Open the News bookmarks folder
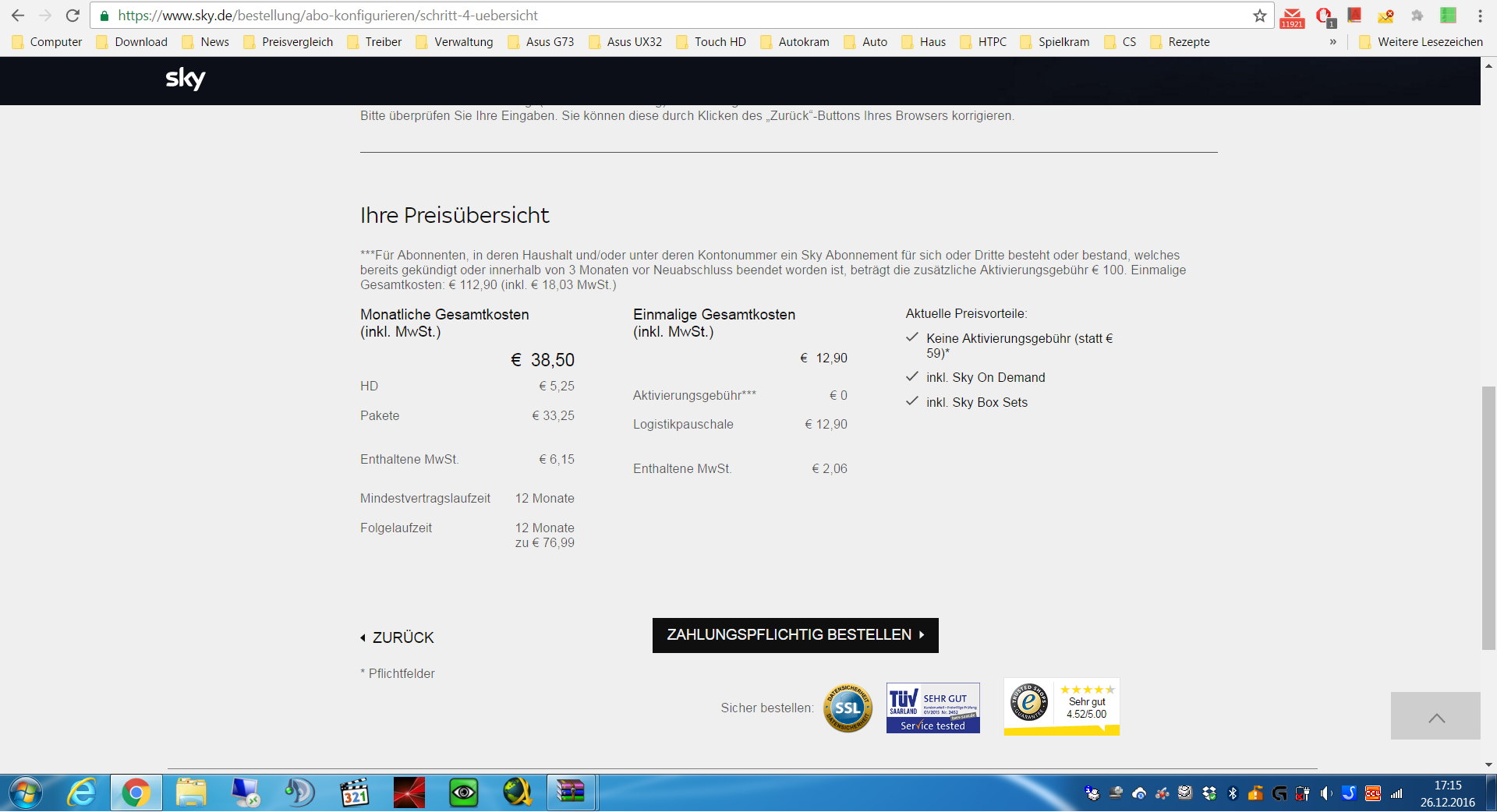 point(205,42)
